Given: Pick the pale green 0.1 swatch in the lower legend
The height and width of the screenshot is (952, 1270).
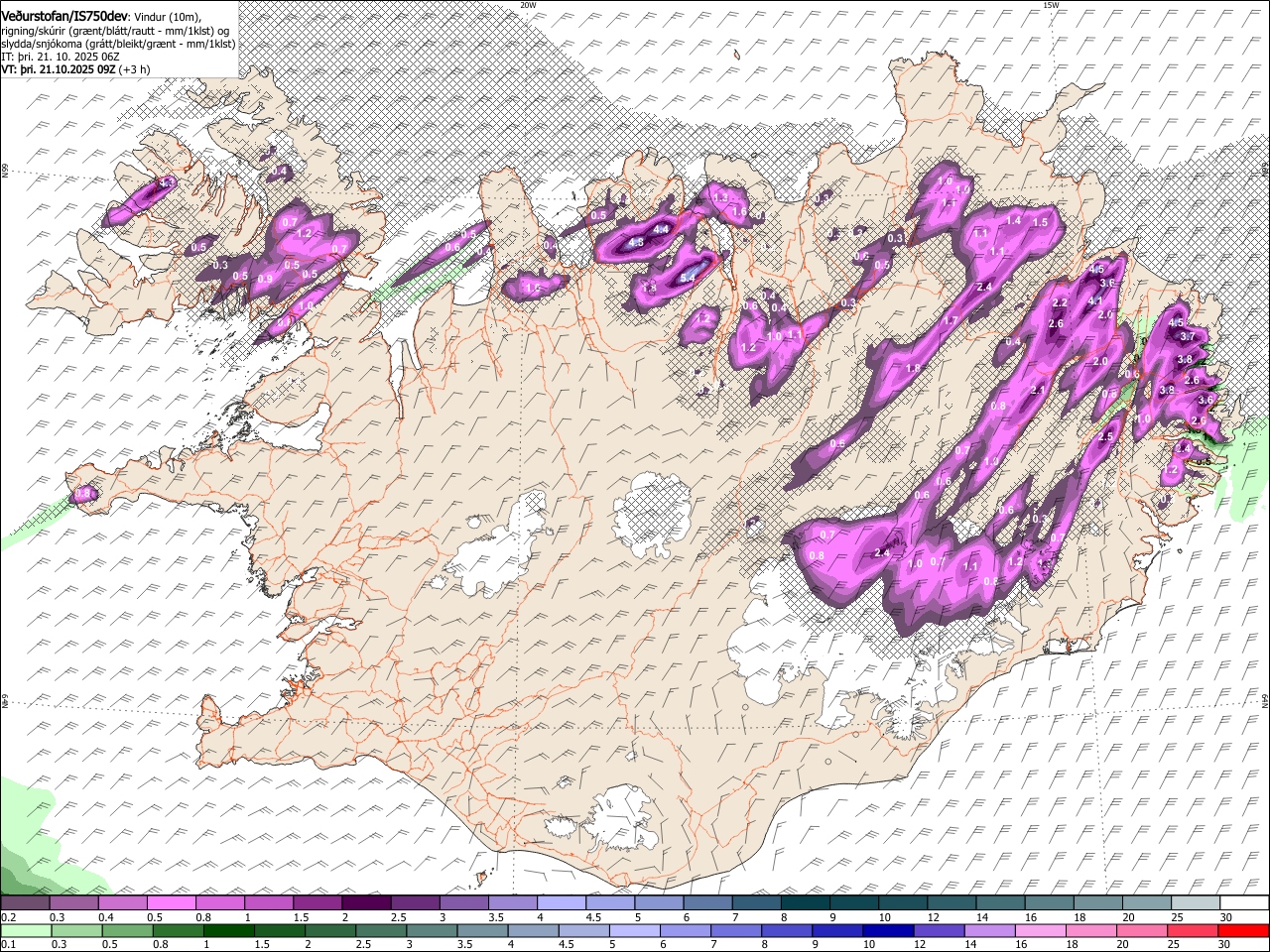Looking at the screenshot, I should (x=26, y=931).
